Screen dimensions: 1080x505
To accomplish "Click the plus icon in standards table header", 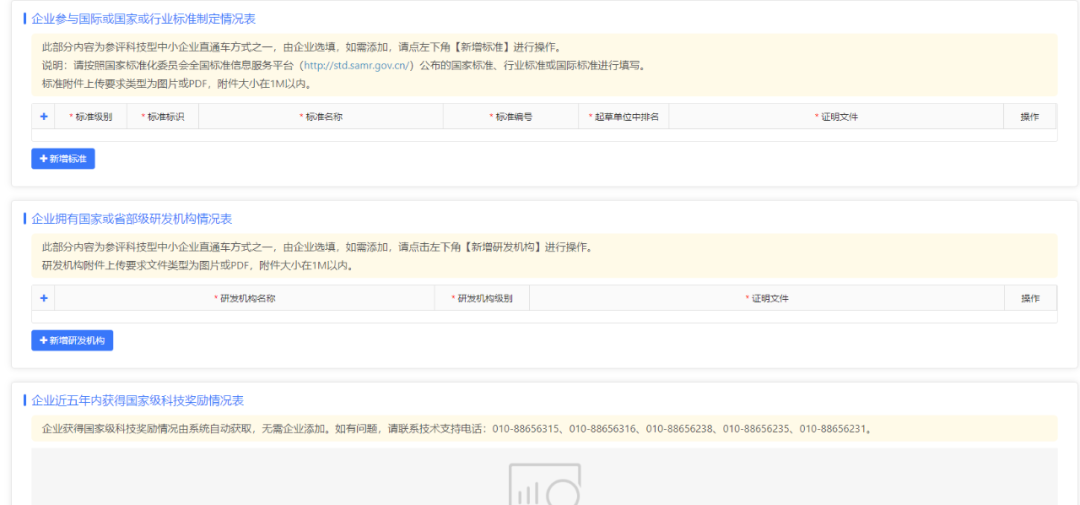I will (x=43, y=116).
